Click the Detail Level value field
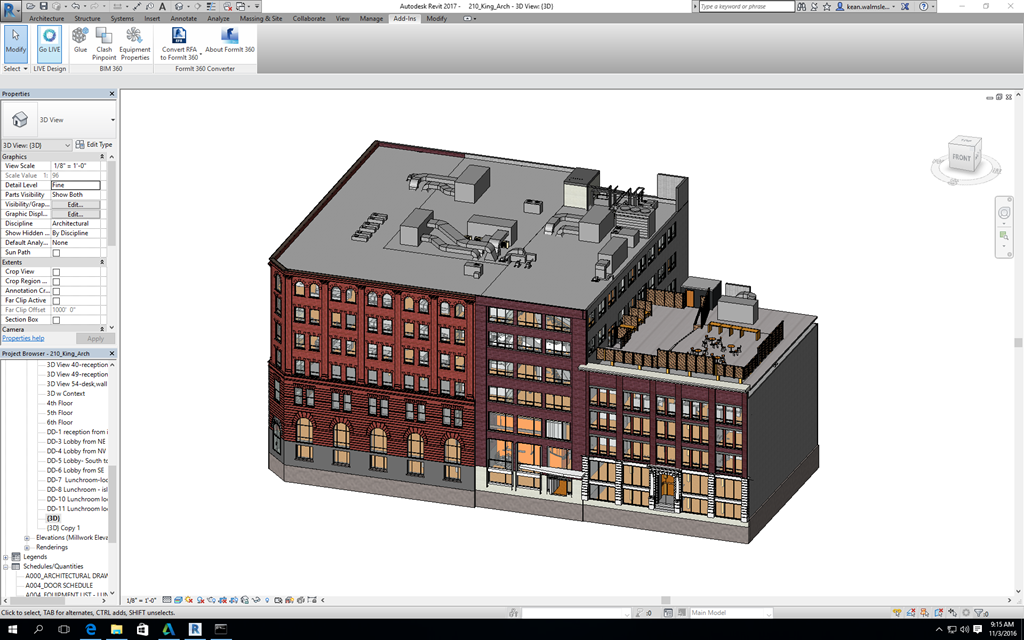1024x640 pixels. 75,185
